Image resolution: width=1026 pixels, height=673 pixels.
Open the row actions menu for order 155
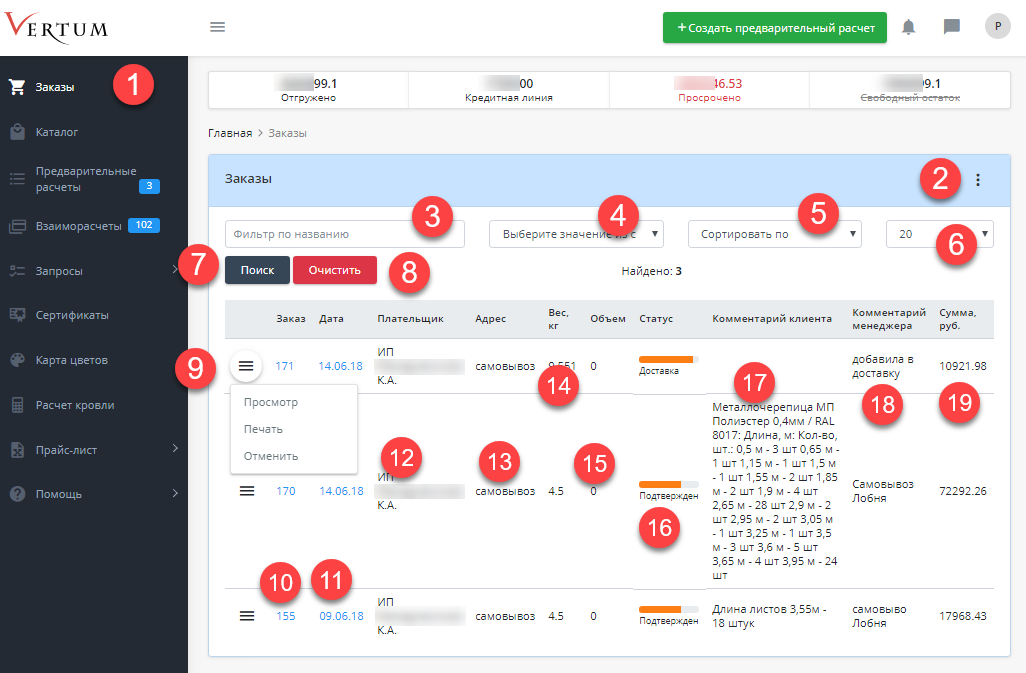pos(247,616)
